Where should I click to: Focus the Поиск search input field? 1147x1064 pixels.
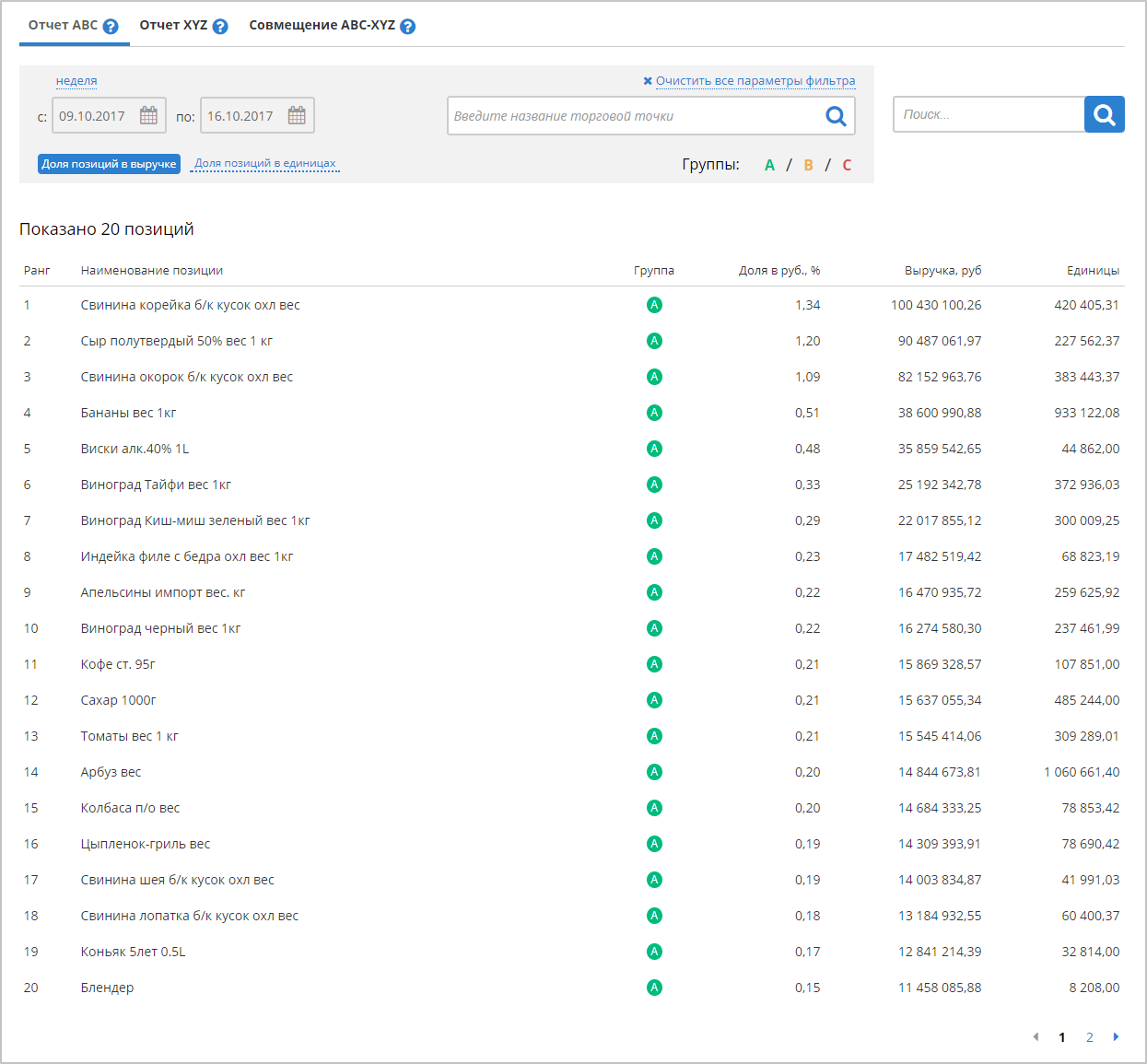coord(989,115)
